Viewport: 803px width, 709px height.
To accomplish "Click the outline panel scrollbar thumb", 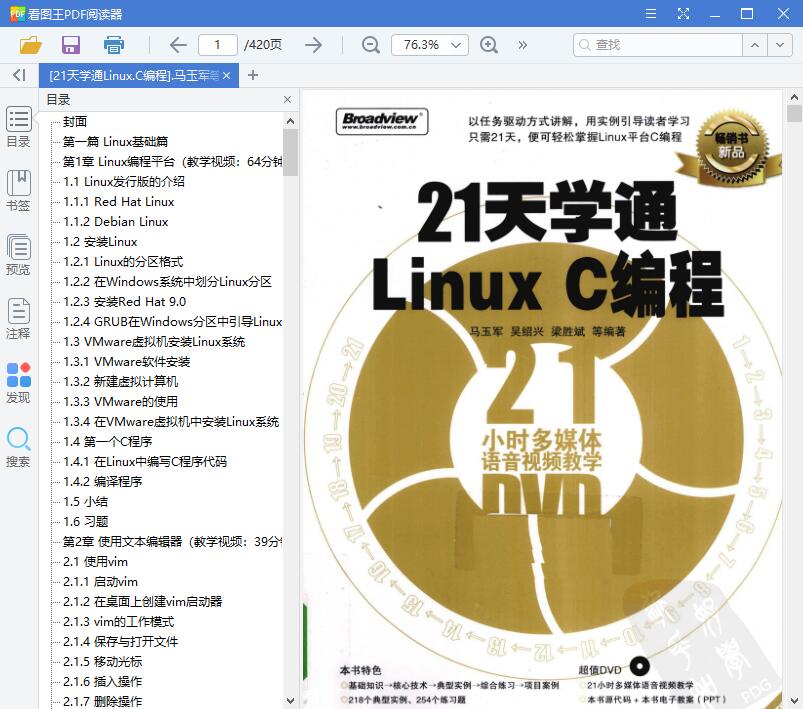I will (x=290, y=152).
